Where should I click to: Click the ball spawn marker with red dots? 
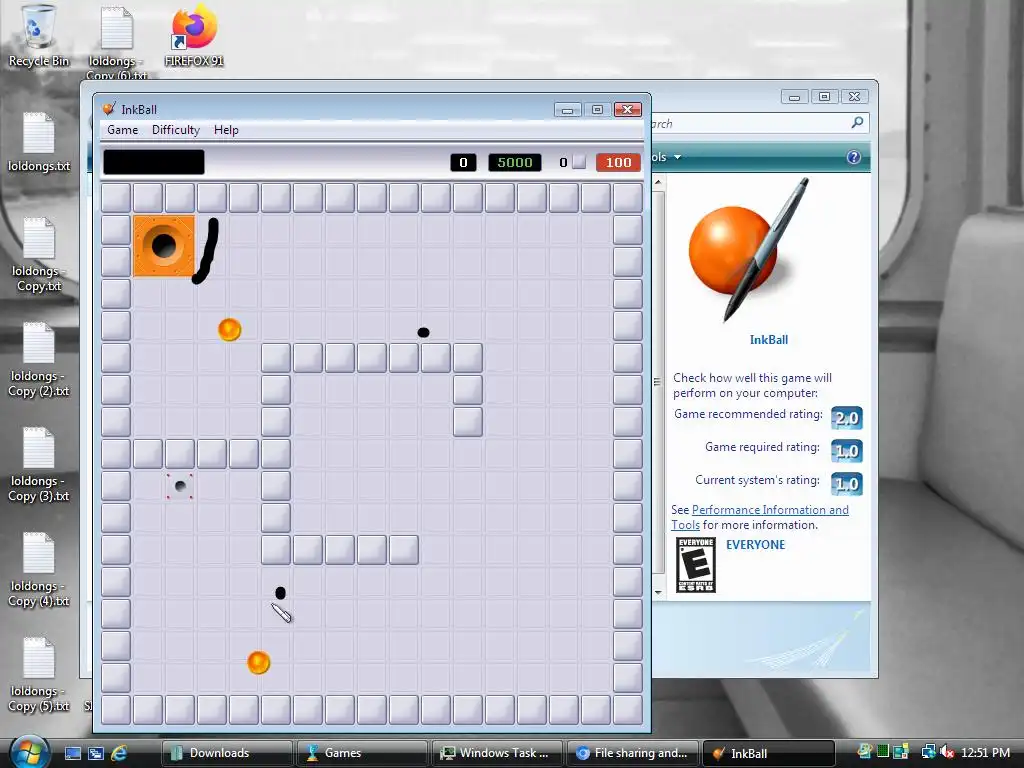tap(180, 486)
